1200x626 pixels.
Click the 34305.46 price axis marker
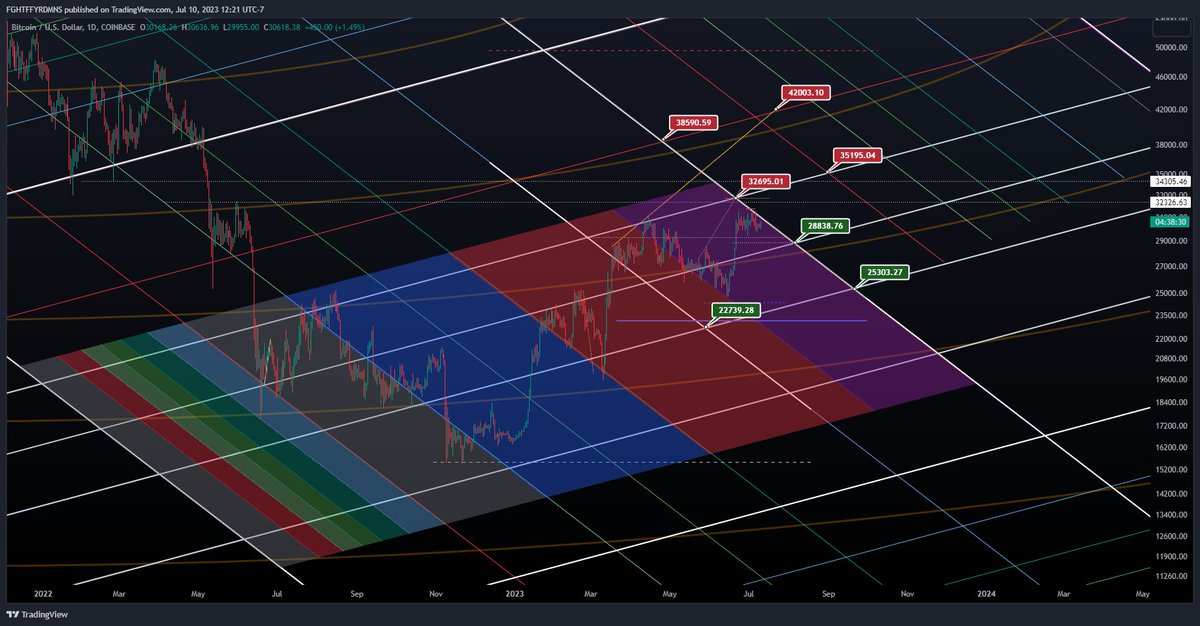coord(1169,181)
